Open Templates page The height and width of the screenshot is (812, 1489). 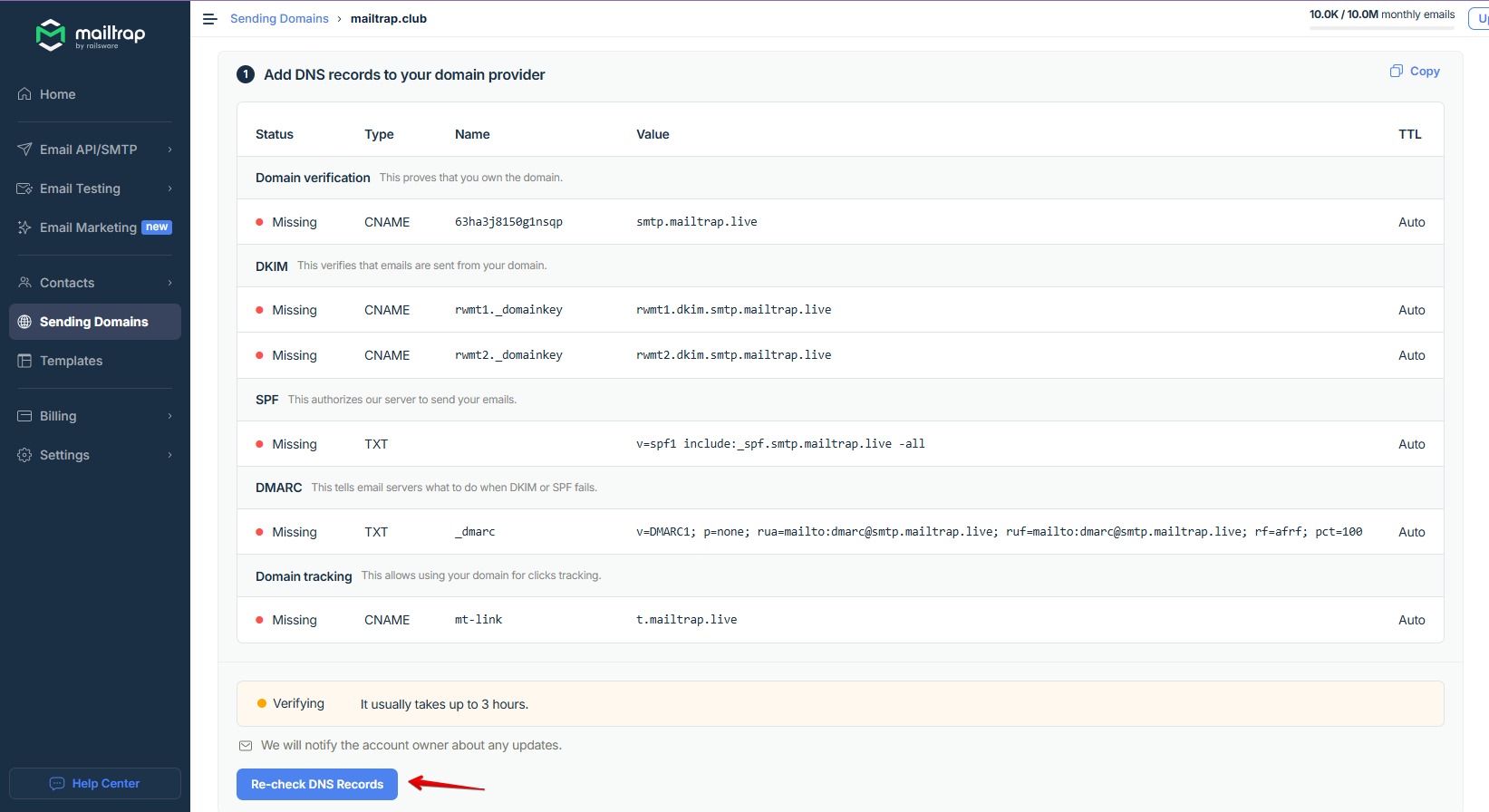pyautogui.click(x=71, y=361)
